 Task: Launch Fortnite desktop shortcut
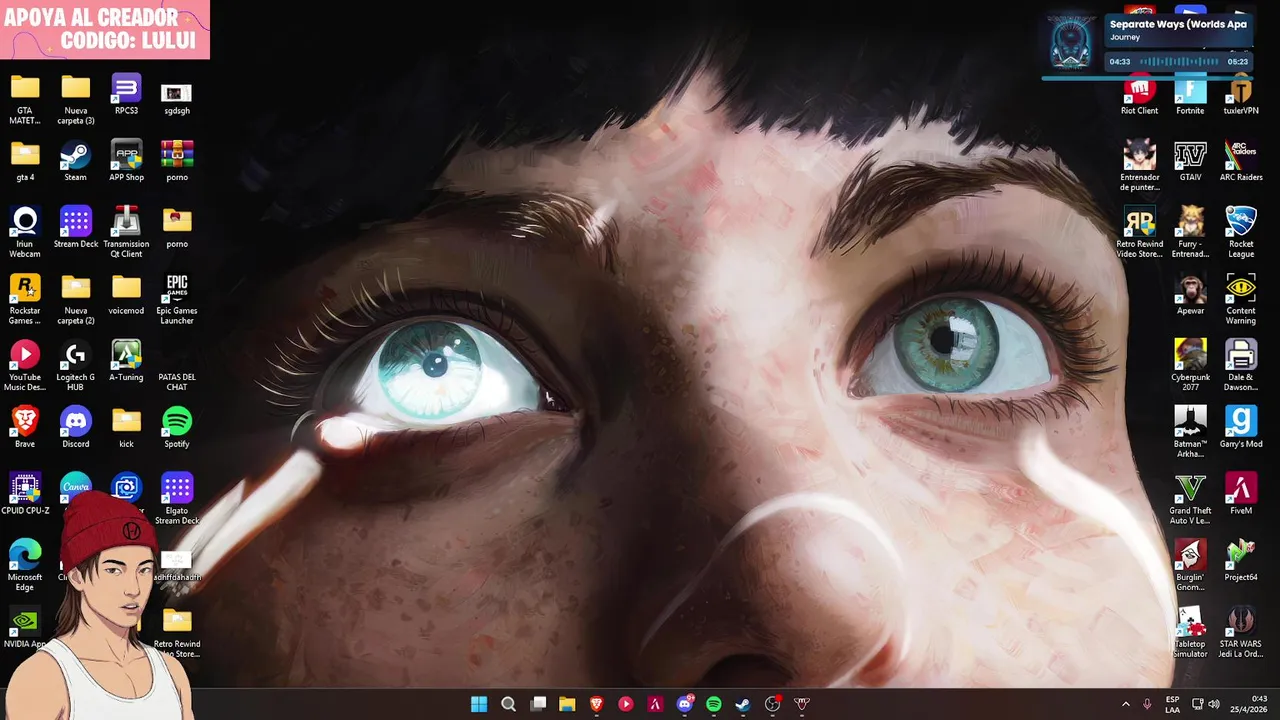[x=1190, y=95]
